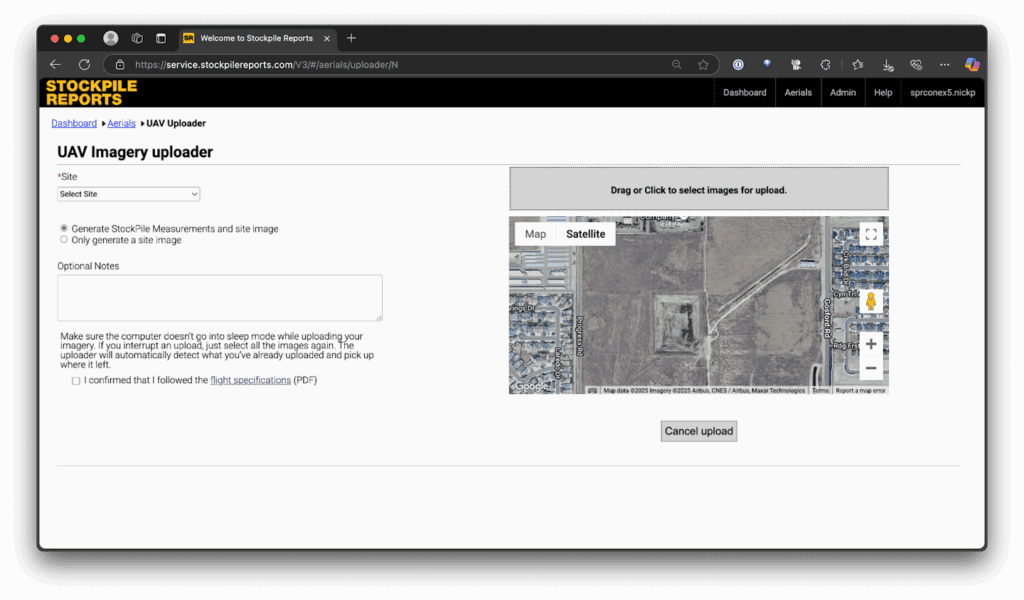
Task: Open the Copilot icon in browser toolbar
Action: coord(971,65)
